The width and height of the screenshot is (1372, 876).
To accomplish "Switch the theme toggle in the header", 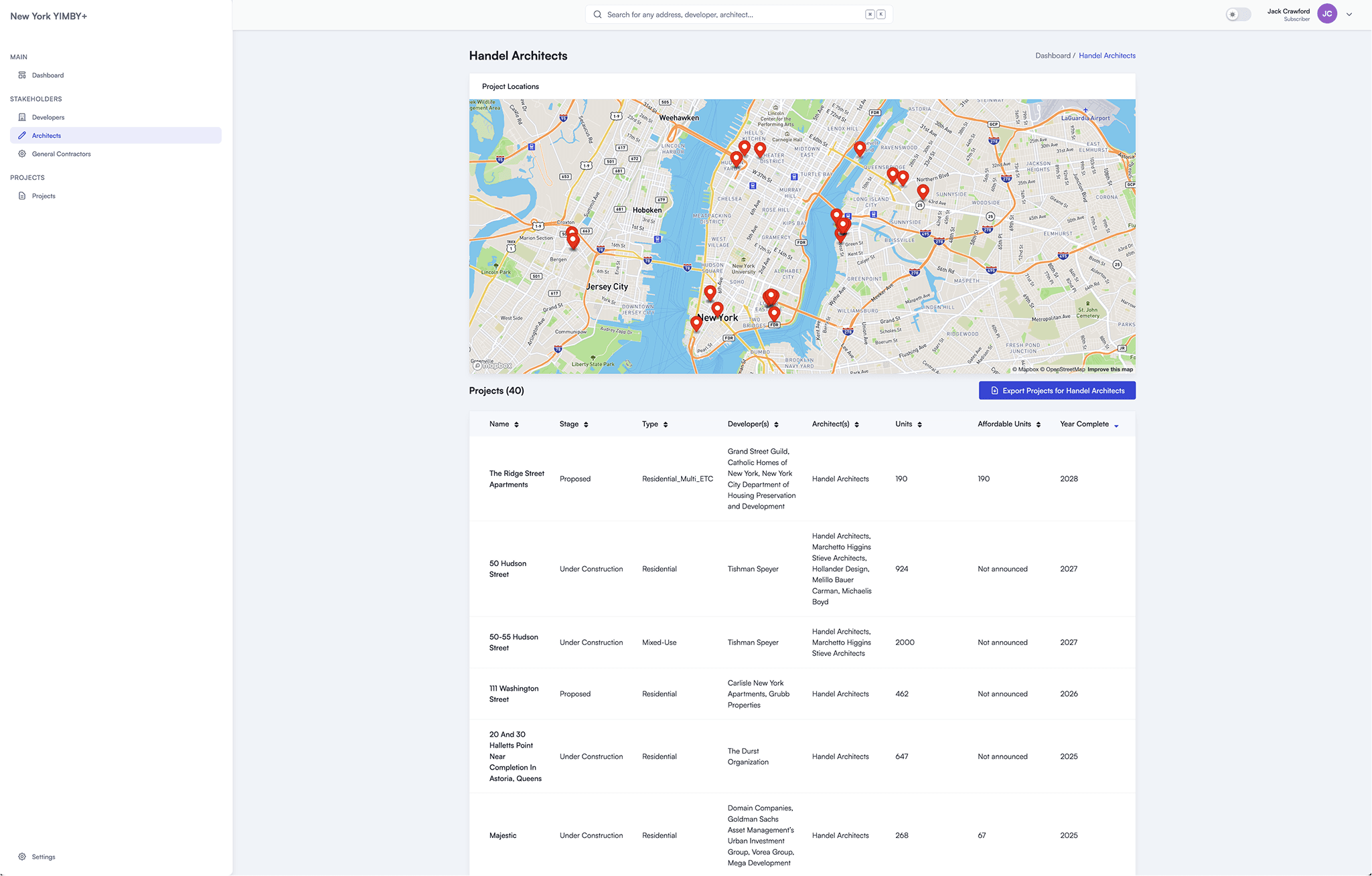I will [1238, 13].
